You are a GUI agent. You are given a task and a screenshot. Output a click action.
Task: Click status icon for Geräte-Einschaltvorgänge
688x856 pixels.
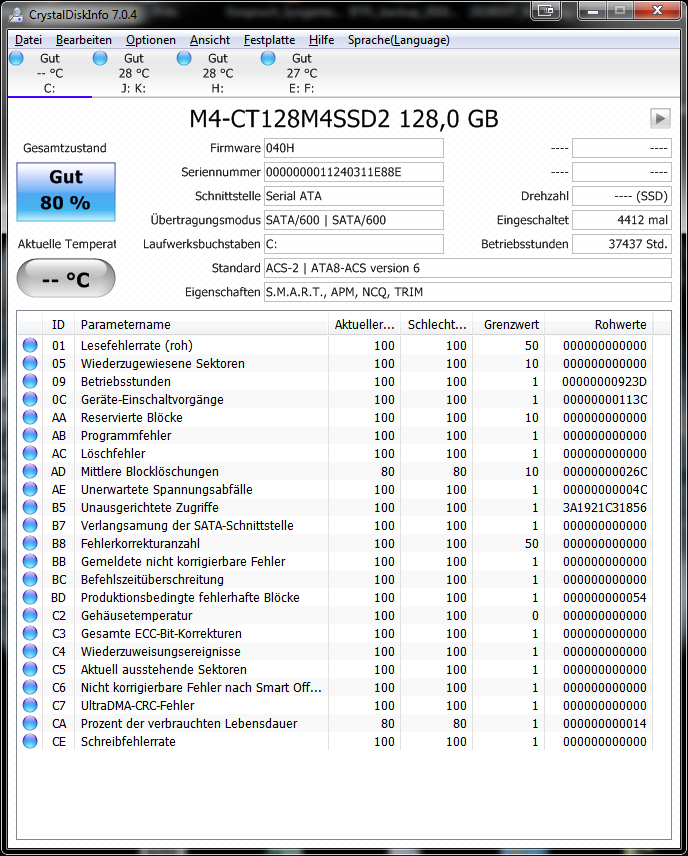(x=30, y=399)
